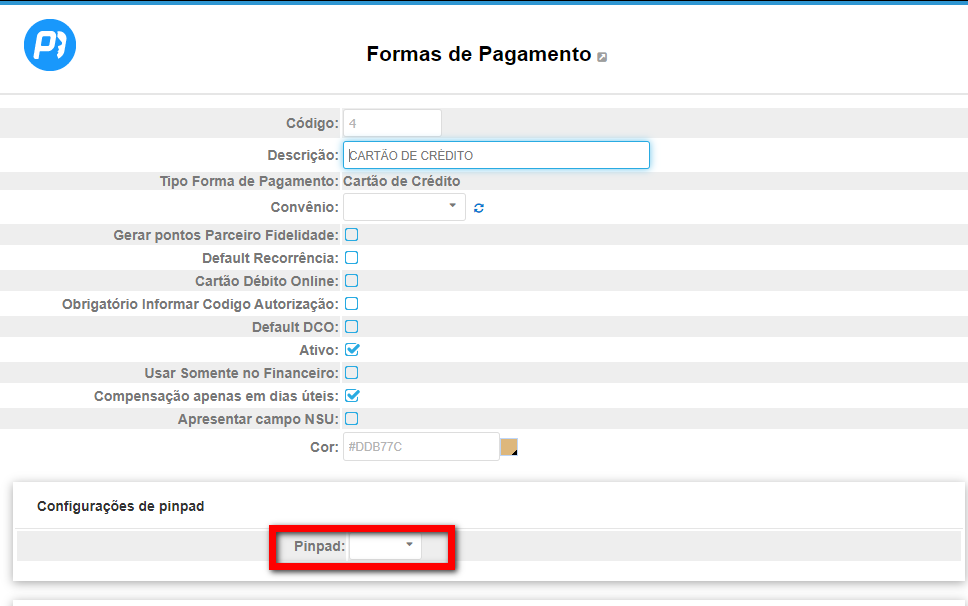The width and height of the screenshot is (968, 606).
Task: Open the tan color picker swatch
Action: [x=509, y=447]
